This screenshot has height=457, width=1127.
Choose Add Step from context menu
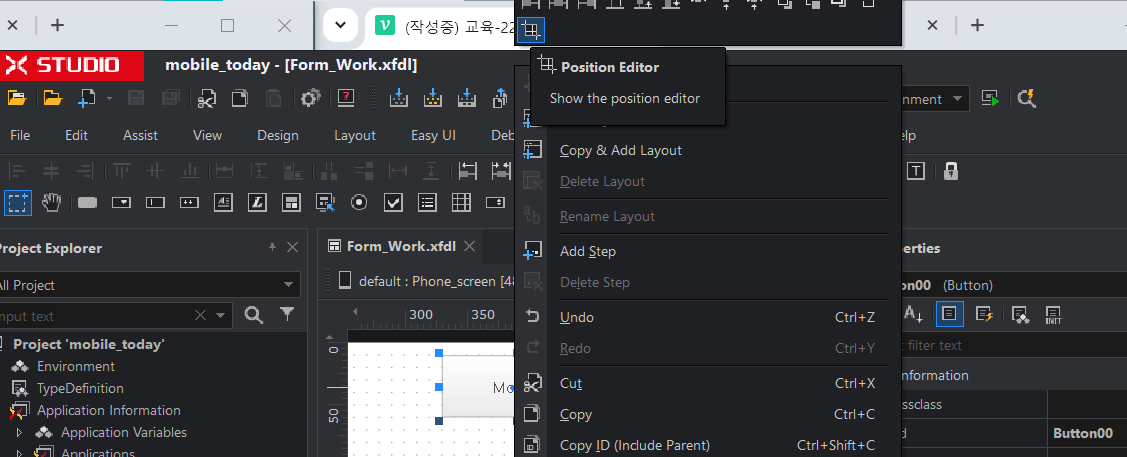[708, 251]
